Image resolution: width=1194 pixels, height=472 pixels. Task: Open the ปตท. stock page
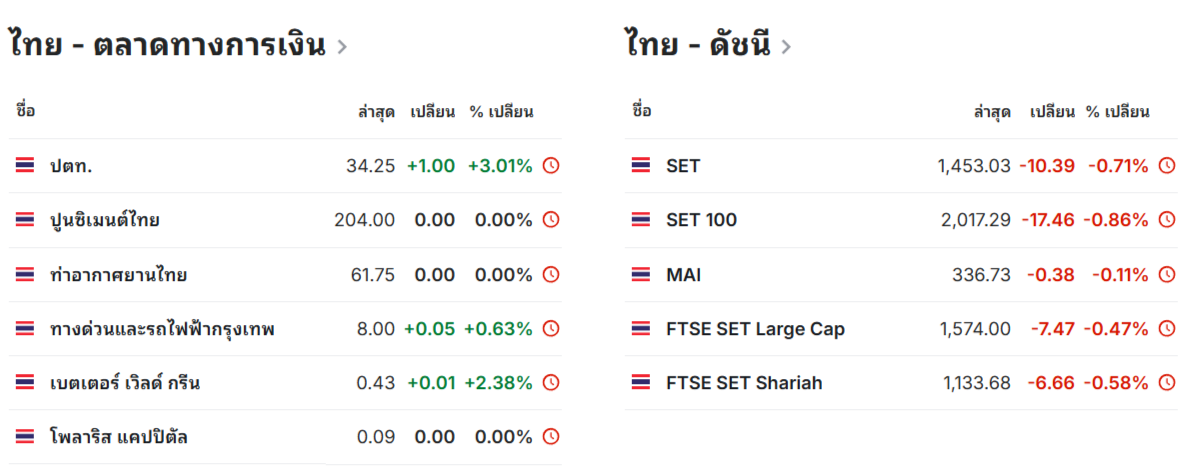(x=72, y=165)
